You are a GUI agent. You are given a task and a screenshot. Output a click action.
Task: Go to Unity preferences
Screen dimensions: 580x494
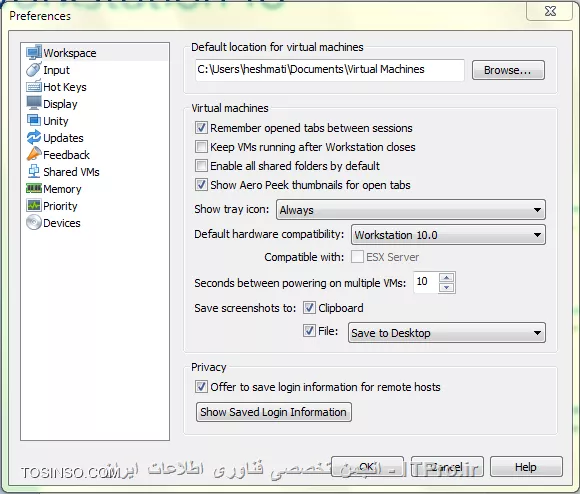(56, 121)
